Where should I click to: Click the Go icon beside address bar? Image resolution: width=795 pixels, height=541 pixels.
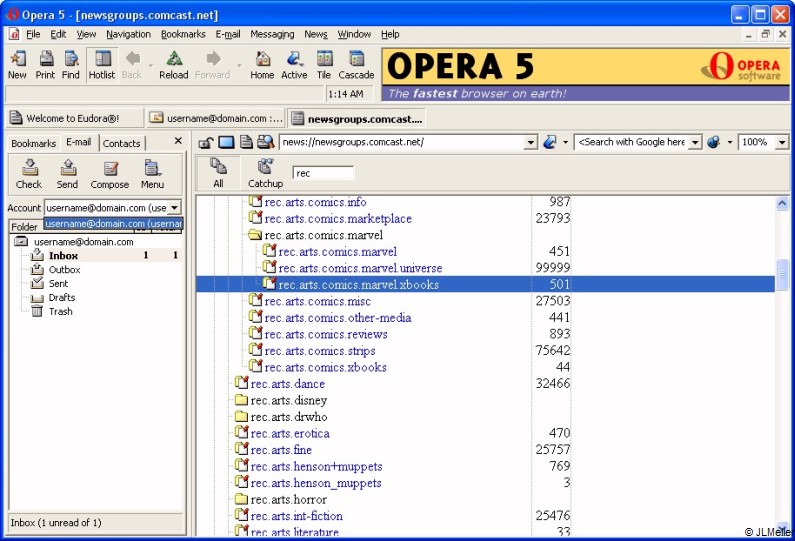[550, 142]
